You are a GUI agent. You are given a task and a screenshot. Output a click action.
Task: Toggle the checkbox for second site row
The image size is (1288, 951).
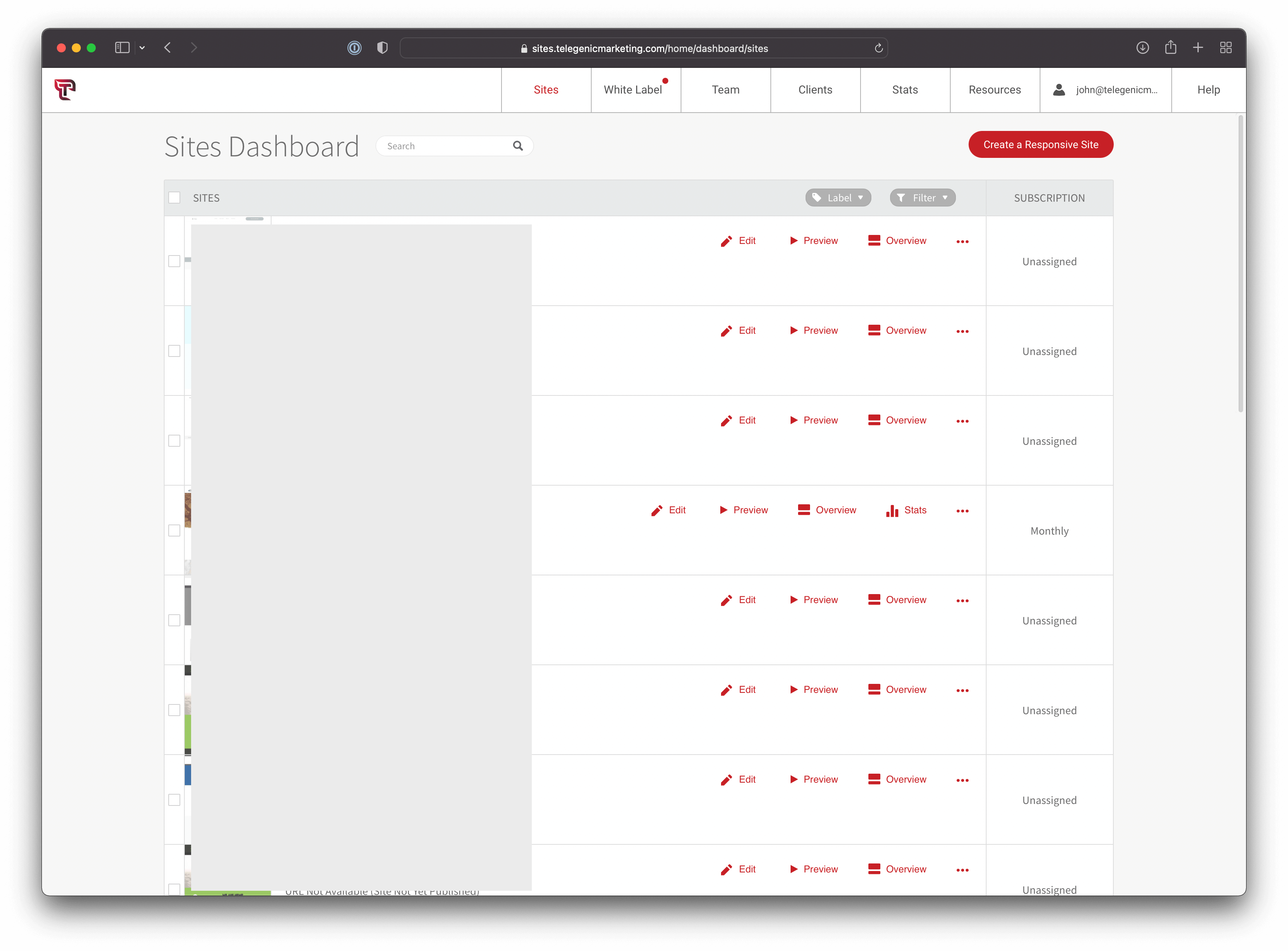(175, 351)
